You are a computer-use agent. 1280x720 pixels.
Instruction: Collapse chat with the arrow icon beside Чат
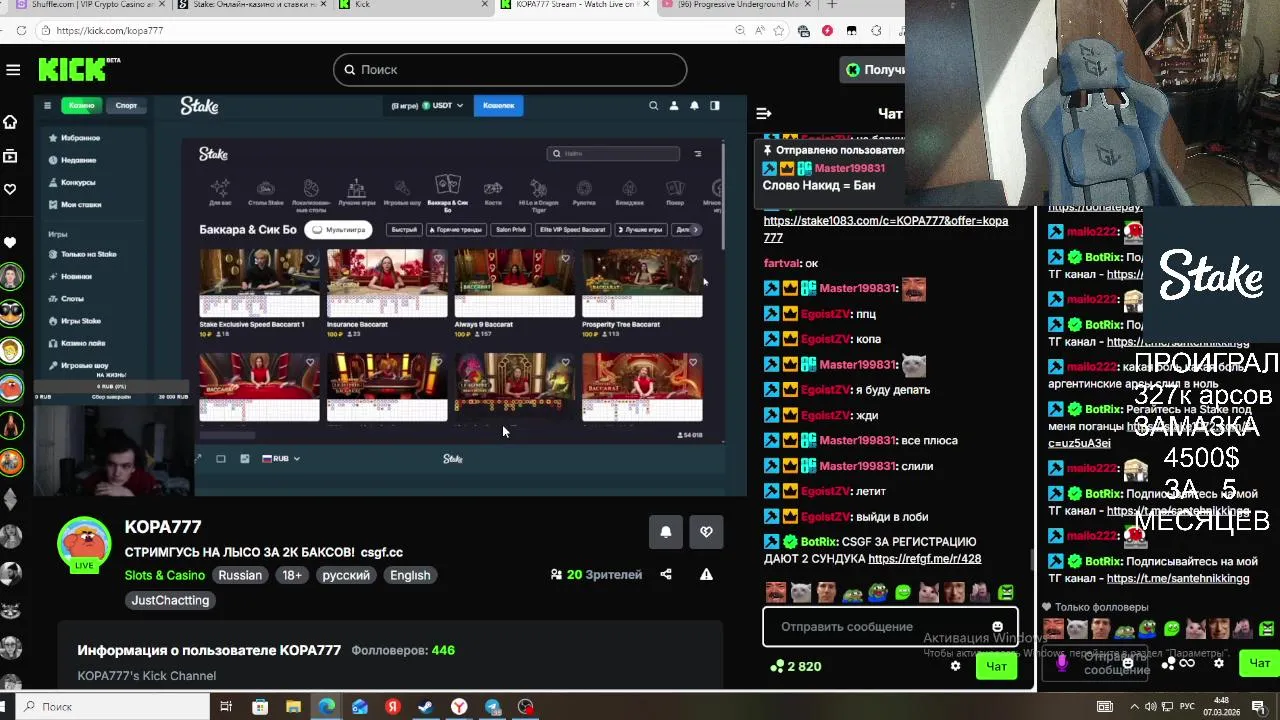[x=764, y=114]
